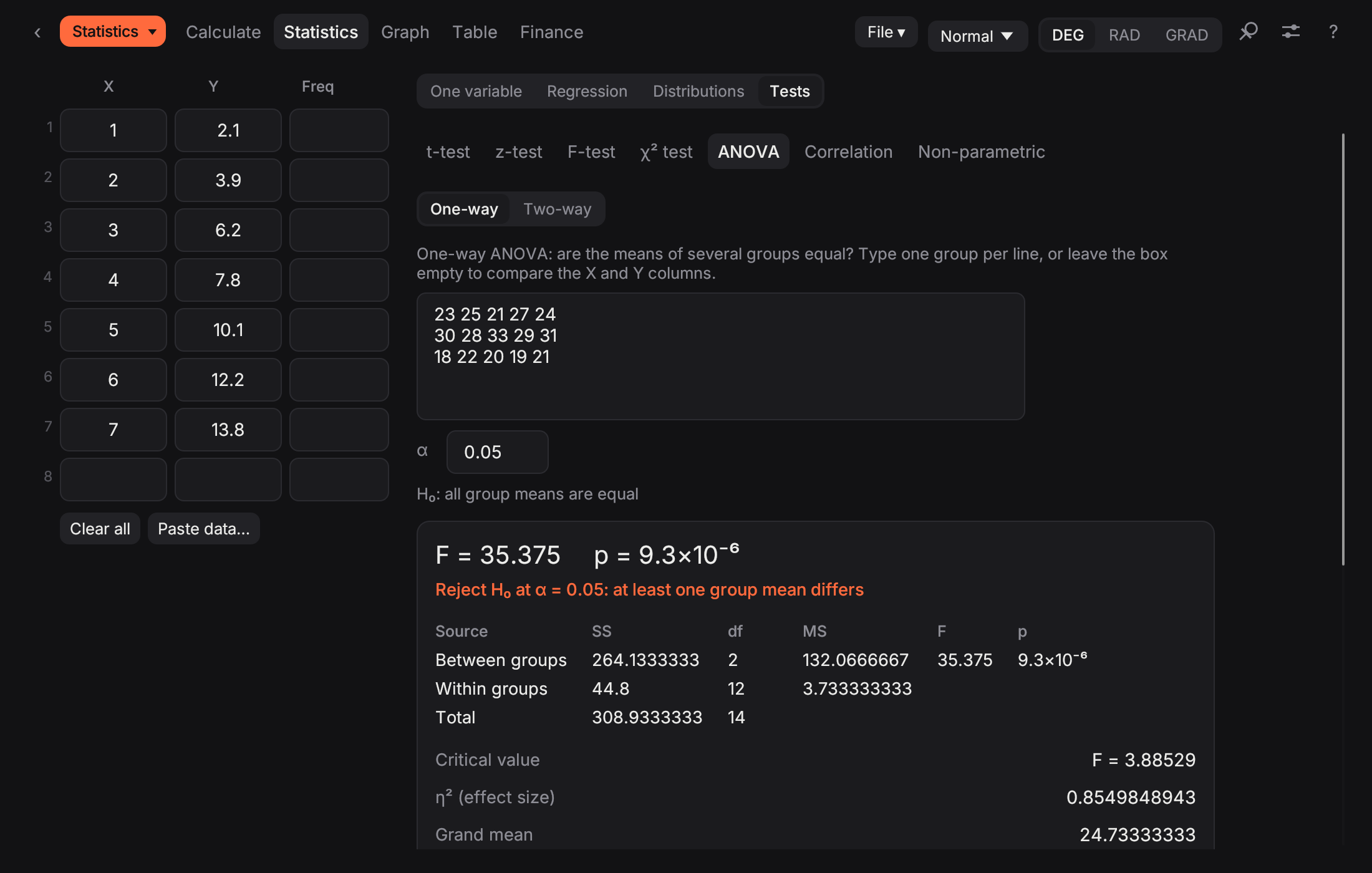Image resolution: width=1372 pixels, height=873 pixels.
Task: Open the Normal display mode dropdown
Action: pyautogui.click(x=977, y=36)
